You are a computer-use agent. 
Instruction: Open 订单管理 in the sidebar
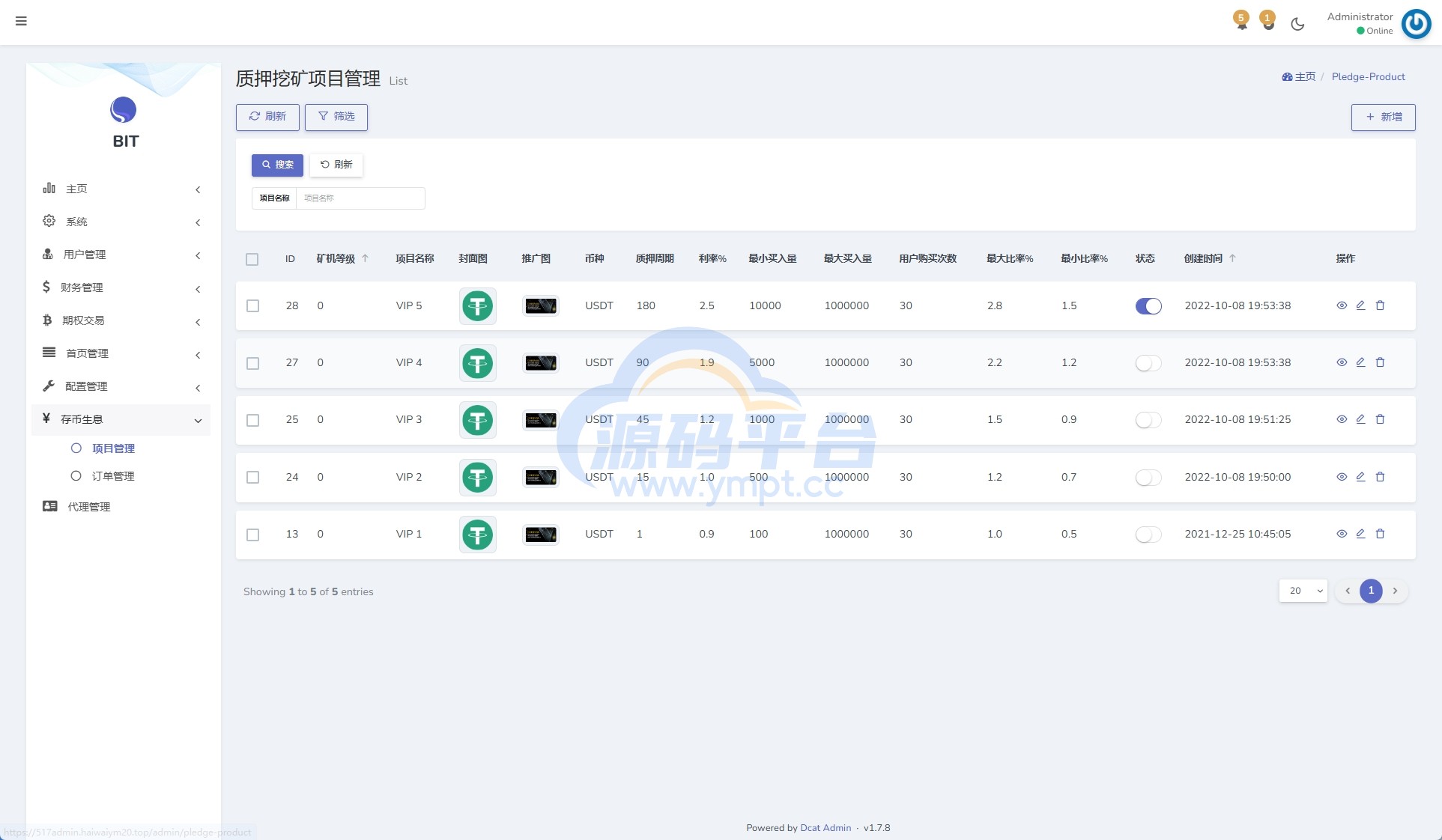click(112, 476)
